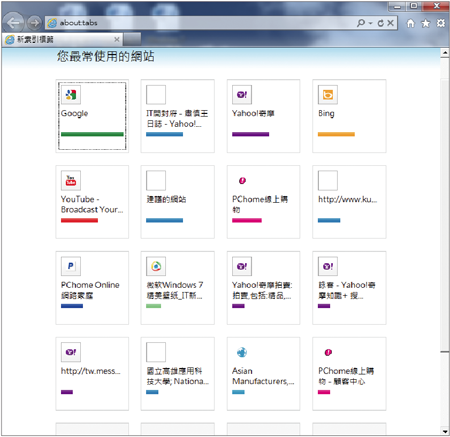Viewport: 450px width, 437px height.
Task: Click the PChome favicon in the Asian Manufacturers row
Action: tap(328, 352)
